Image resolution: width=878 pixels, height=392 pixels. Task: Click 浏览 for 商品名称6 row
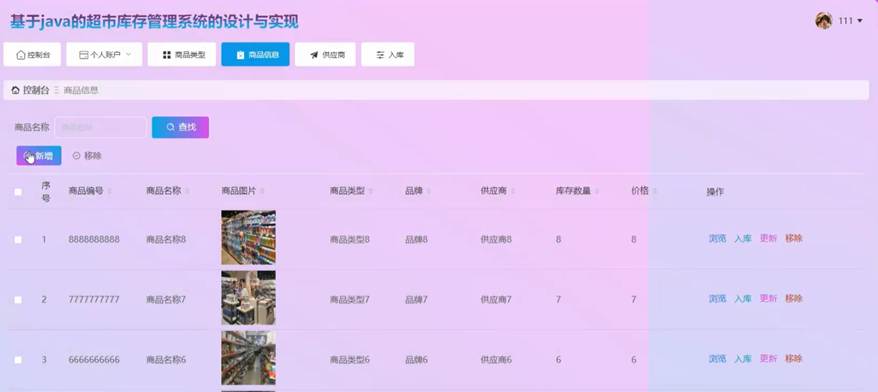coord(717,358)
